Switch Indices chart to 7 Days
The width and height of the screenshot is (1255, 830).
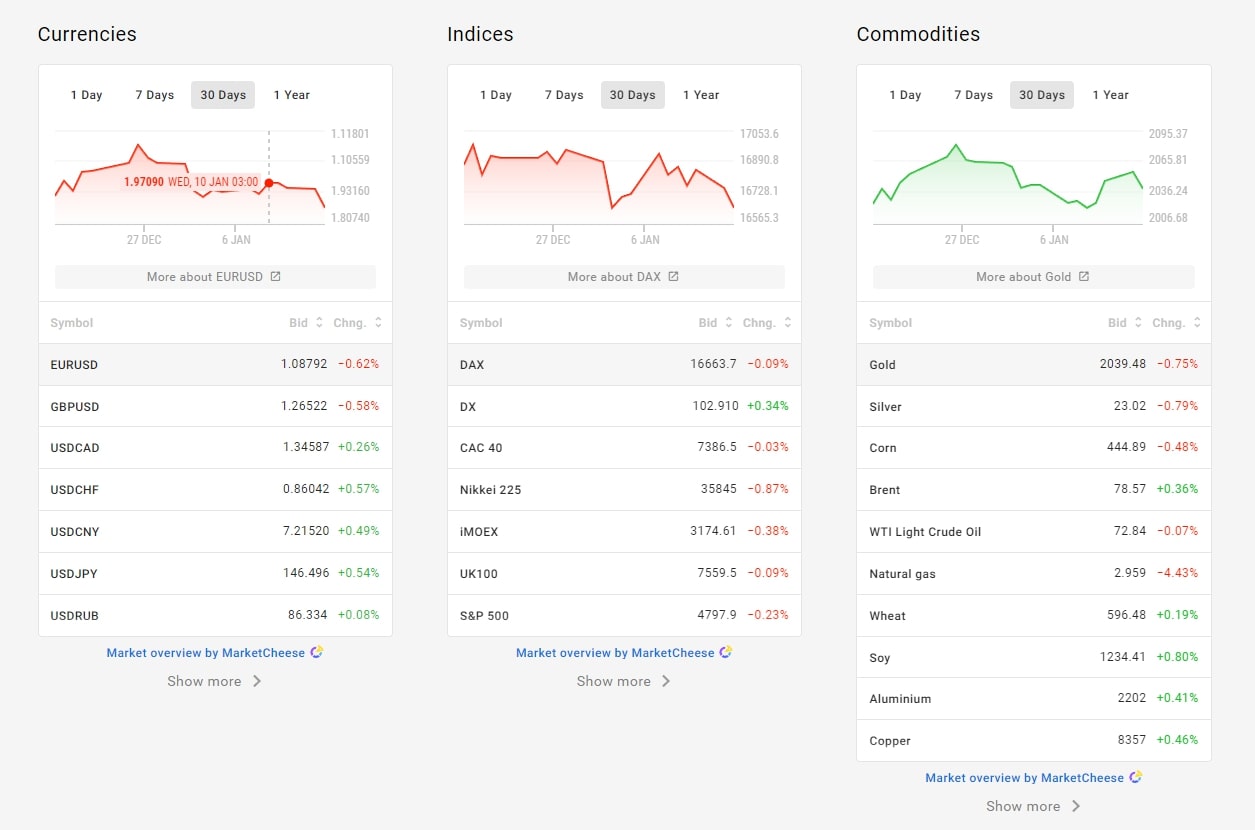[x=564, y=95]
